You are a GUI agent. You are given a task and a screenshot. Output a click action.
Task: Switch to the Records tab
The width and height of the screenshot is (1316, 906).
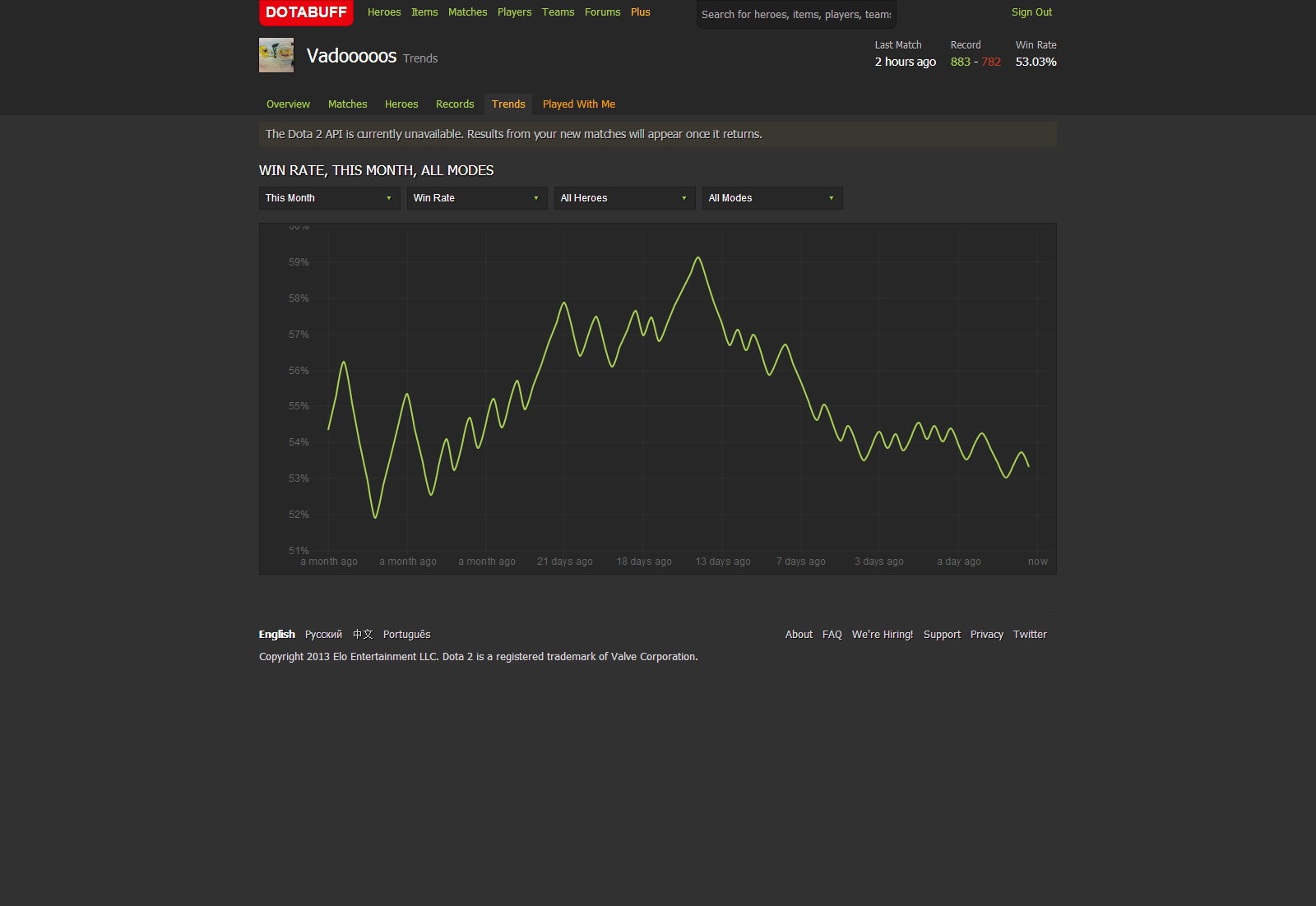click(455, 104)
